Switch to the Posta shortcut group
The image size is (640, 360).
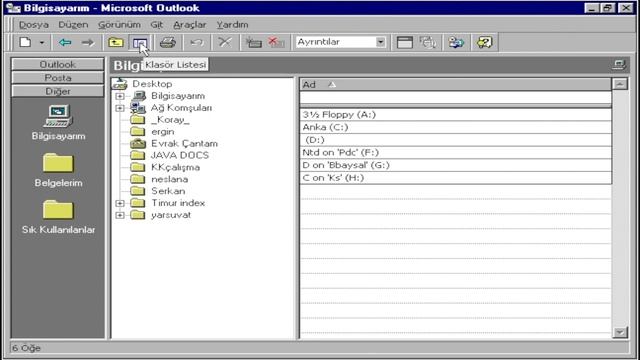pyautogui.click(x=58, y=78)
